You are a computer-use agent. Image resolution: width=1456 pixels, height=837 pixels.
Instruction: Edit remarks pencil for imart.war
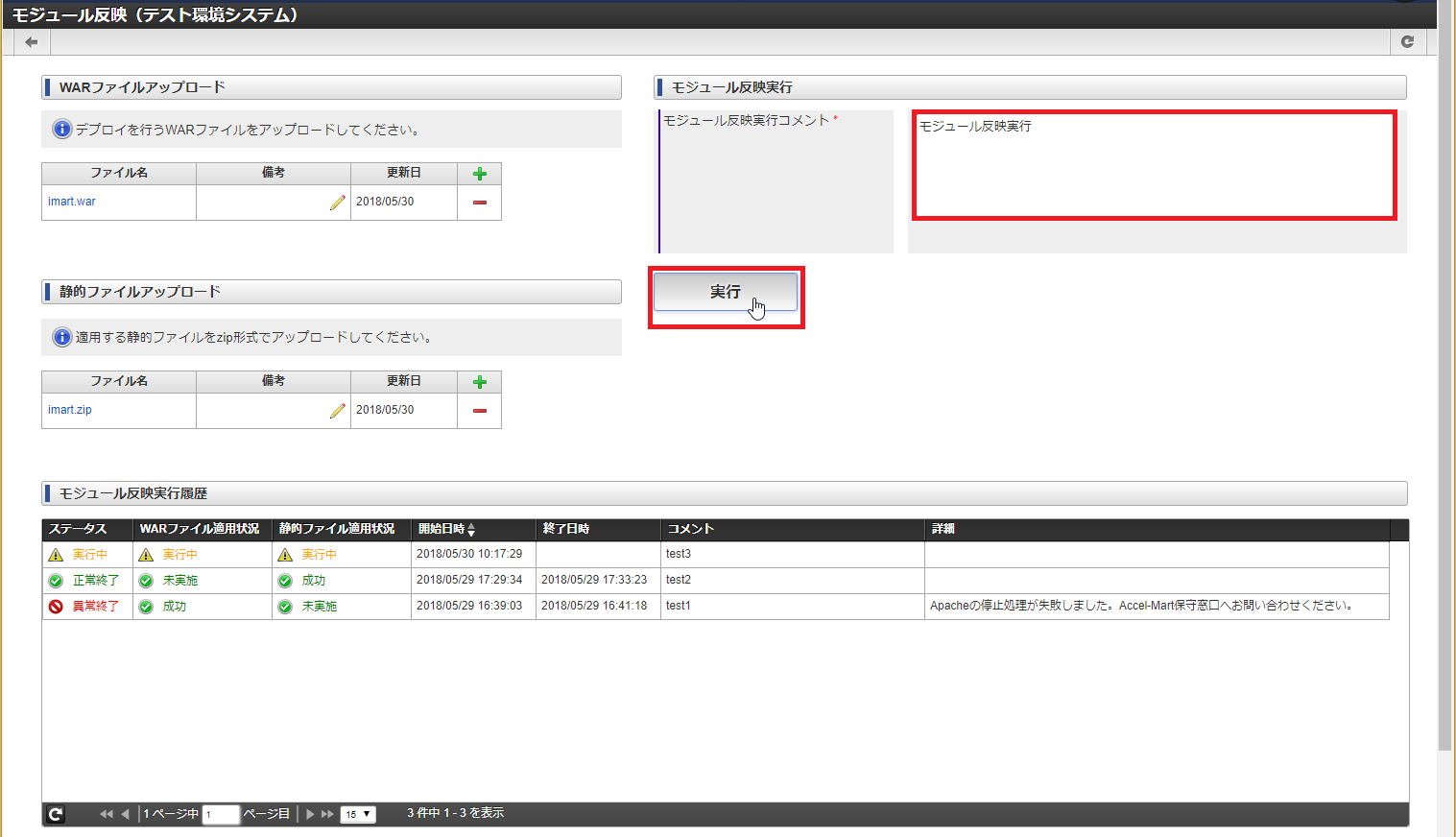[337, 203]
